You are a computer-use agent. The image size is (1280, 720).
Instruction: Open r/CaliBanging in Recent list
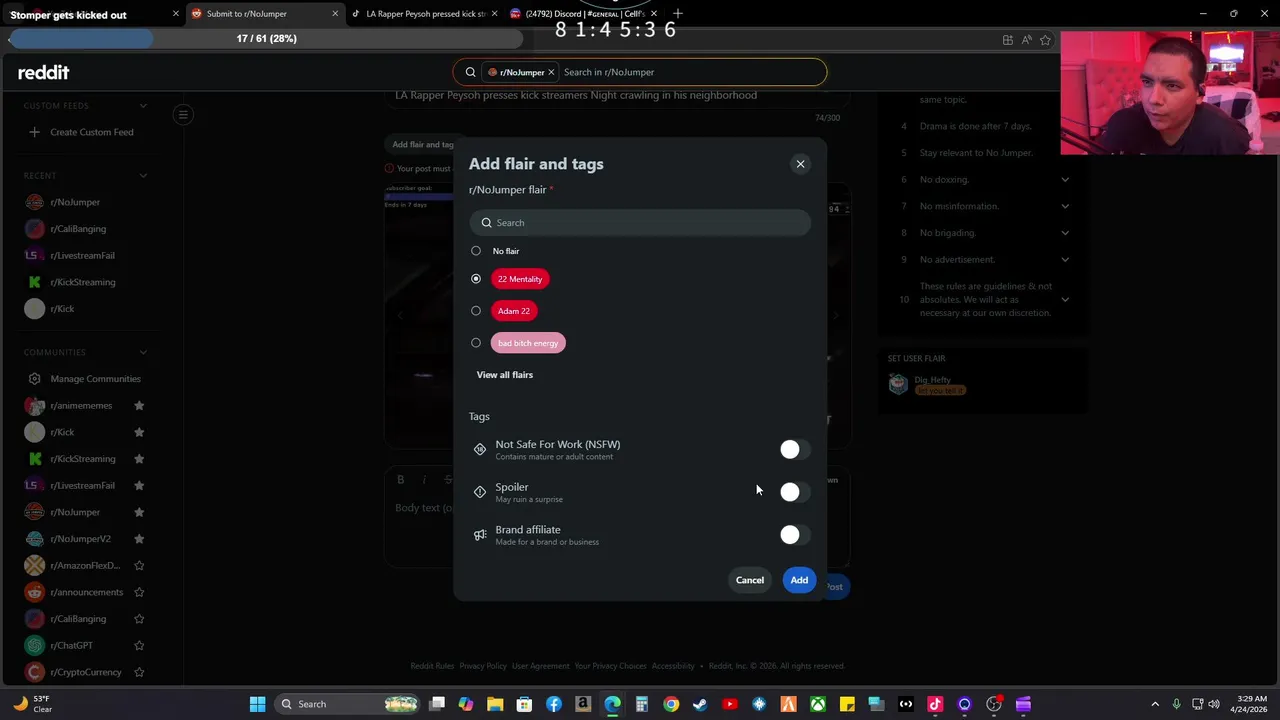[x=78, y=229]
